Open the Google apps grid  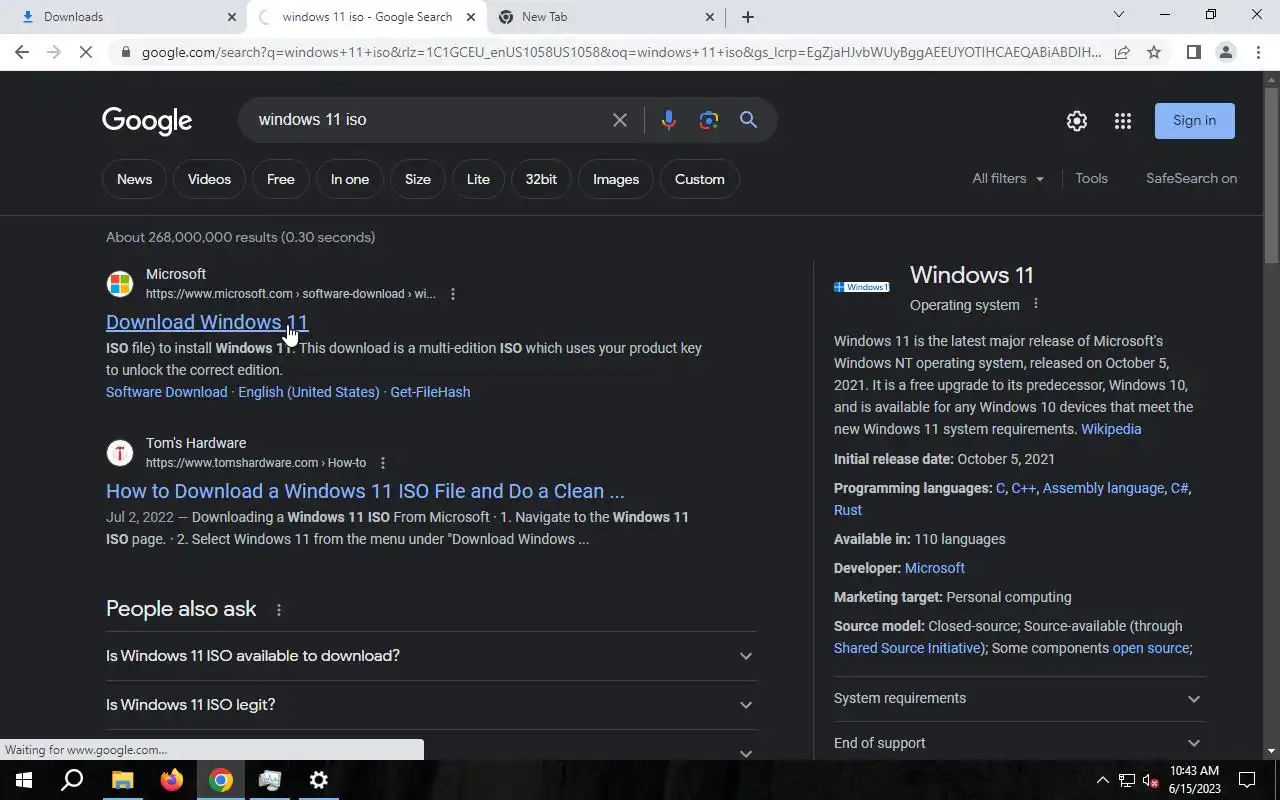click(1123, 121)
